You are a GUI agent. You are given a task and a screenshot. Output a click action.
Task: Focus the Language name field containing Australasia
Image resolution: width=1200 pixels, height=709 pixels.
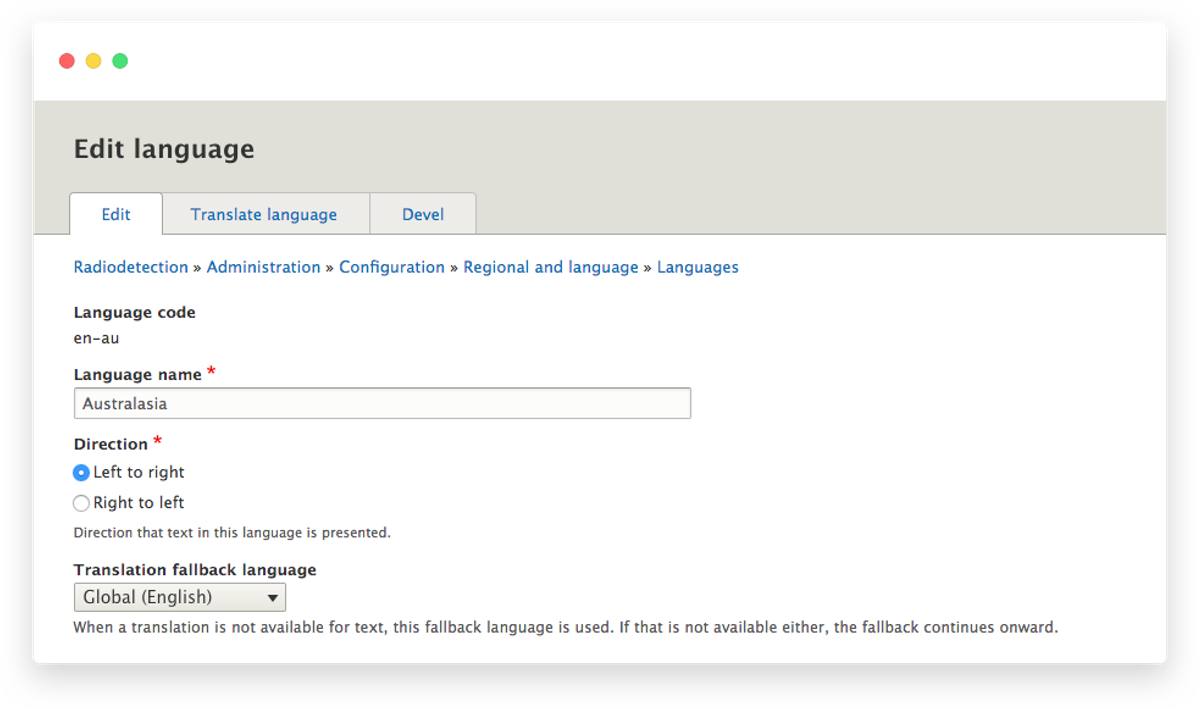(382, 403)
